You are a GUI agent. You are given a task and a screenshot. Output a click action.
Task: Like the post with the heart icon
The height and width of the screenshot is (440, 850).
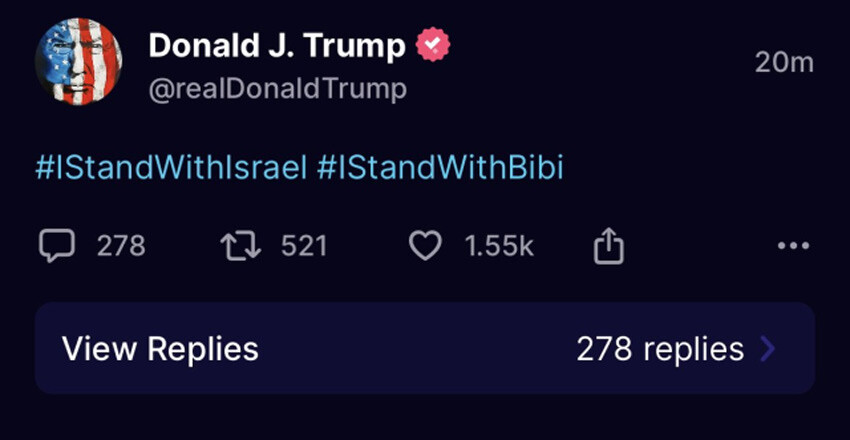pyautogui.click(x=426, y=246)
